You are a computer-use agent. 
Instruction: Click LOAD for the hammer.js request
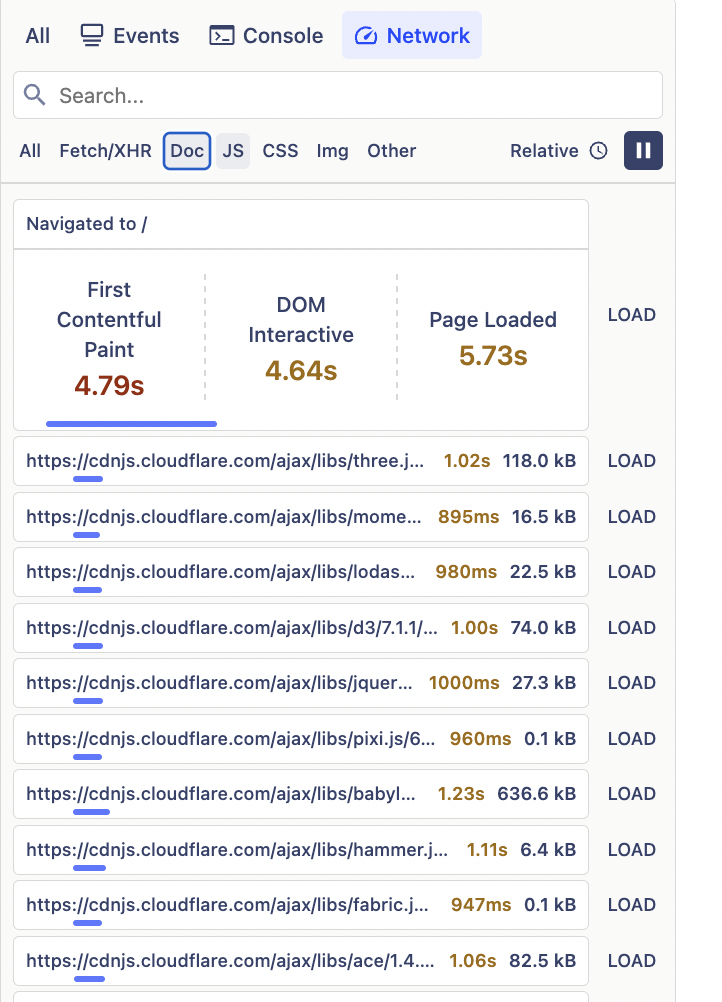click(x=631, y=849)
